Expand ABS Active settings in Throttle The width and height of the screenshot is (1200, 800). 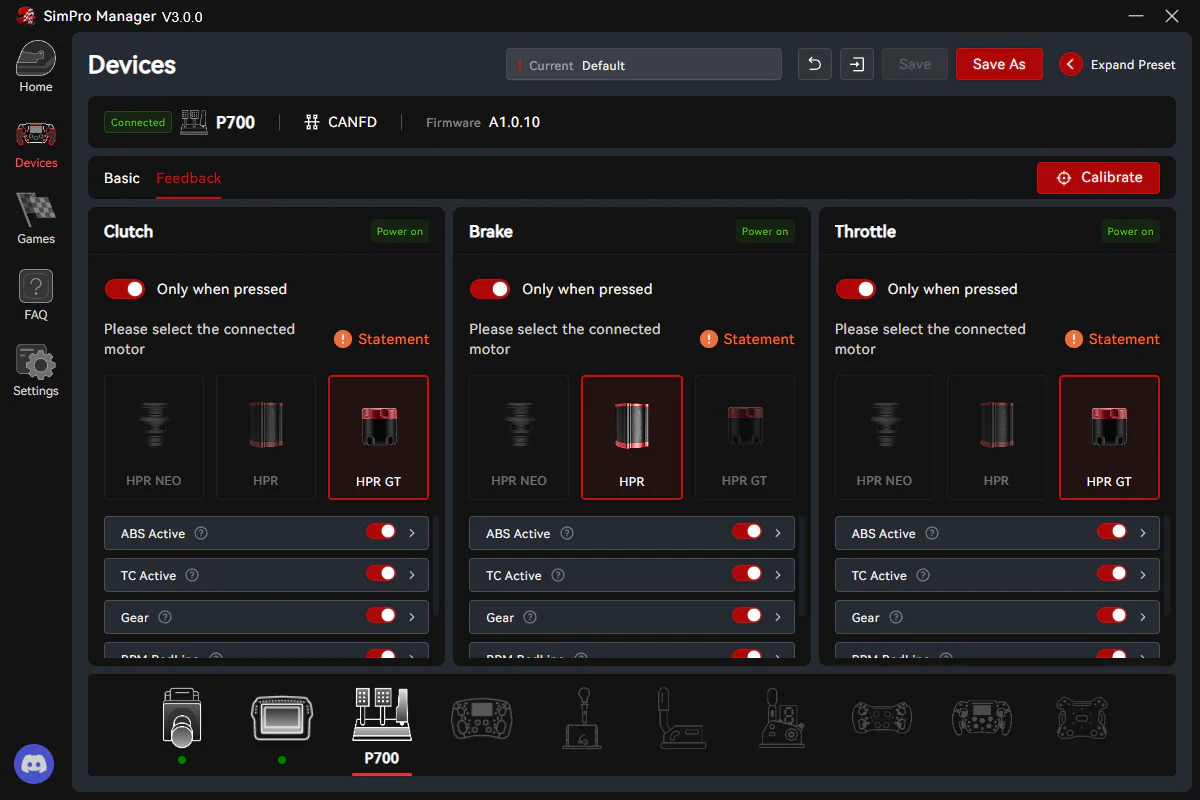click(1143, 534)
